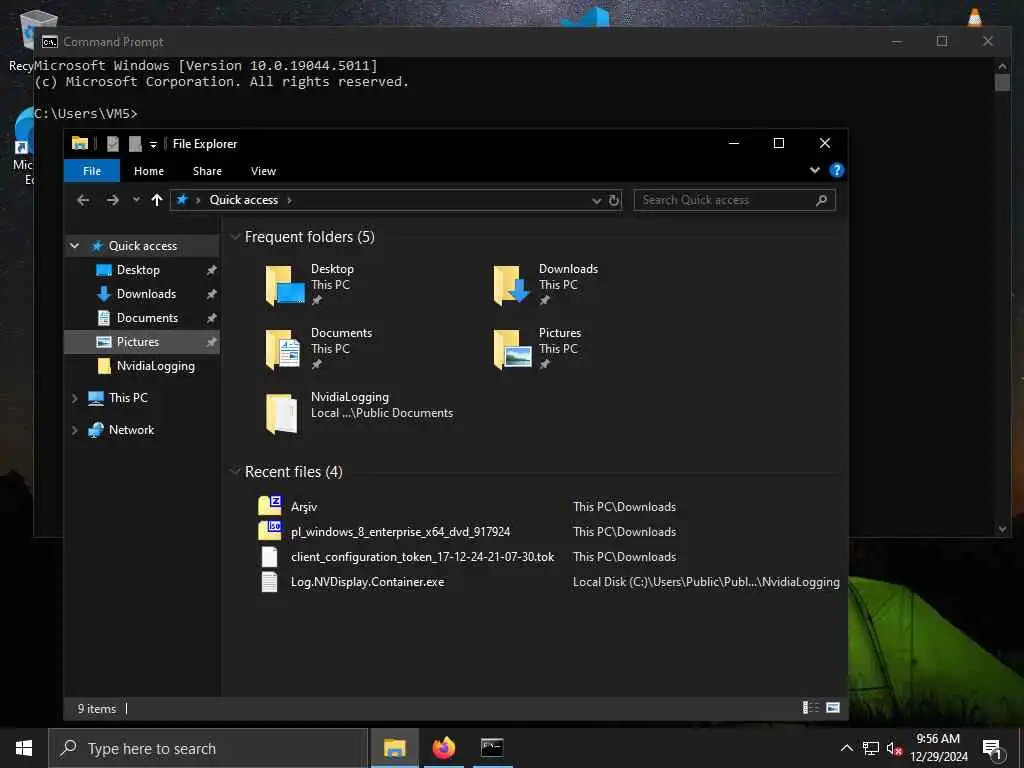Open the Pictures frequent folder icon

[x=513, y=349]
